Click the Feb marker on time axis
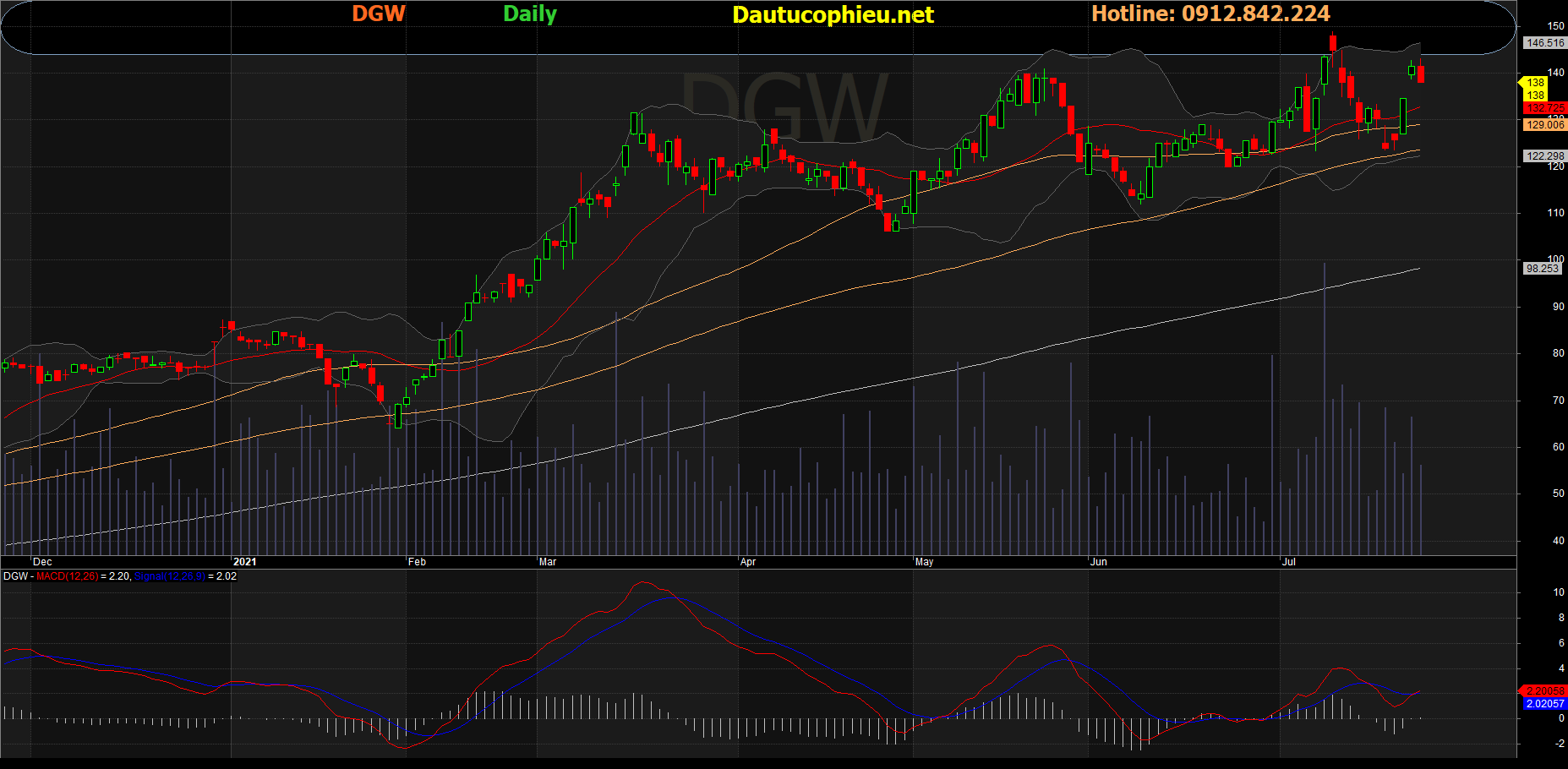The width and height of the screenshot is (1568, 769). (x=417, y=562)
